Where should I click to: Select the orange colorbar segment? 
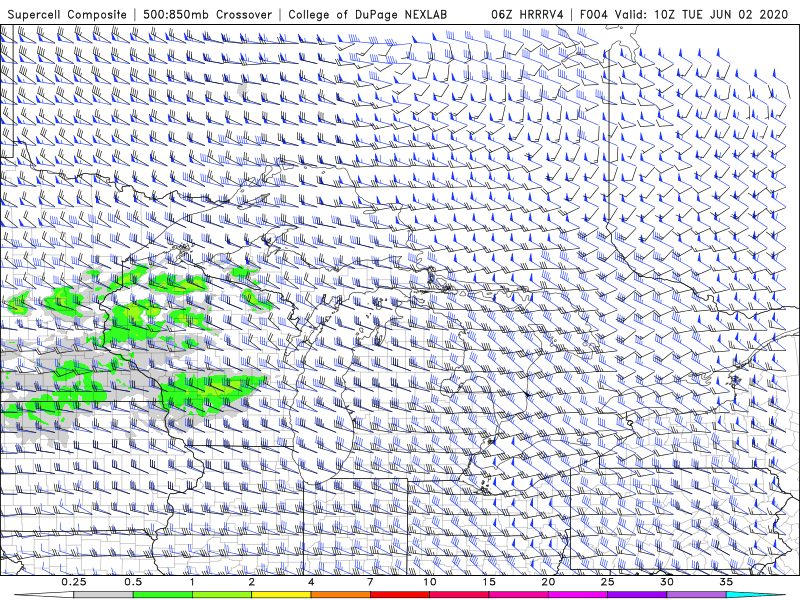tap(340, 595)
